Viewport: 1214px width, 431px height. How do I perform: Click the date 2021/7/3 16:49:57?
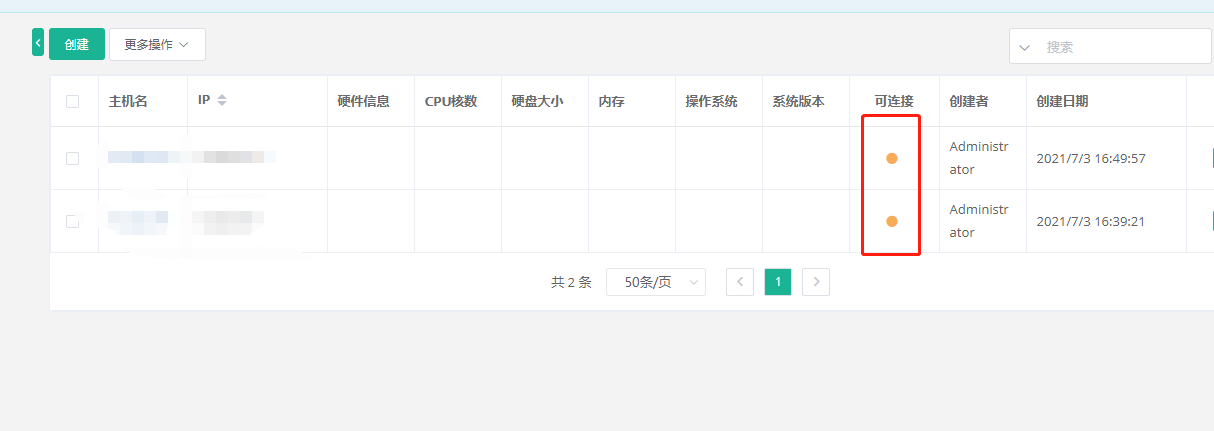coord(1091,158)
